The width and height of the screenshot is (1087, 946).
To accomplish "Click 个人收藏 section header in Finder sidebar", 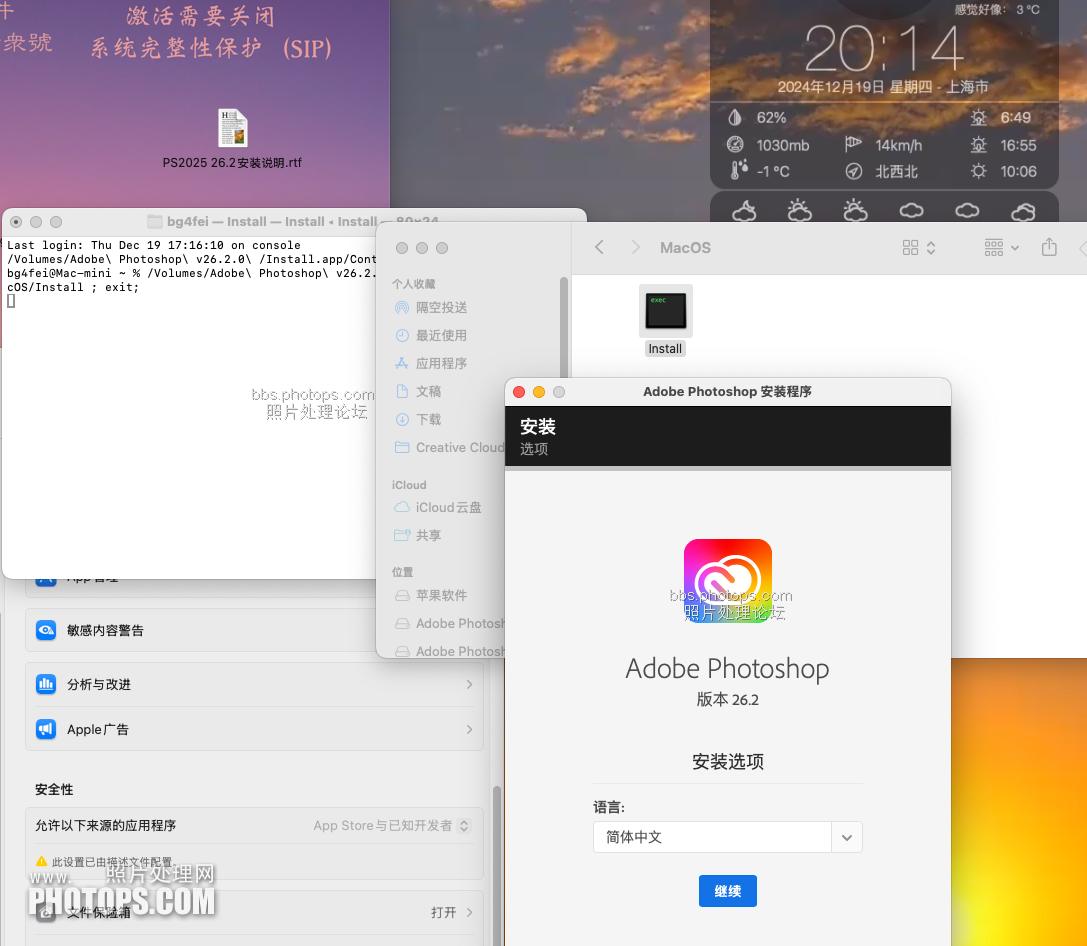I will click(414, 284).
